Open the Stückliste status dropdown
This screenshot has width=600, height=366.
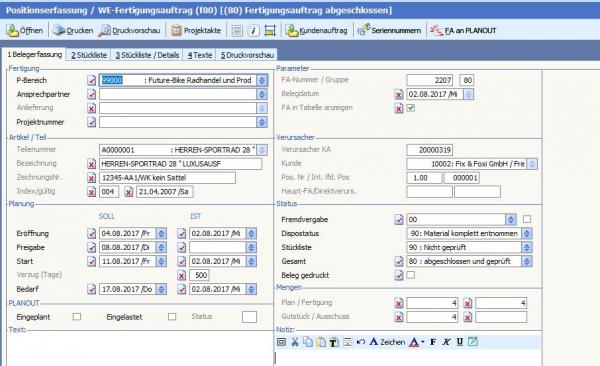[x=527, y=248]
